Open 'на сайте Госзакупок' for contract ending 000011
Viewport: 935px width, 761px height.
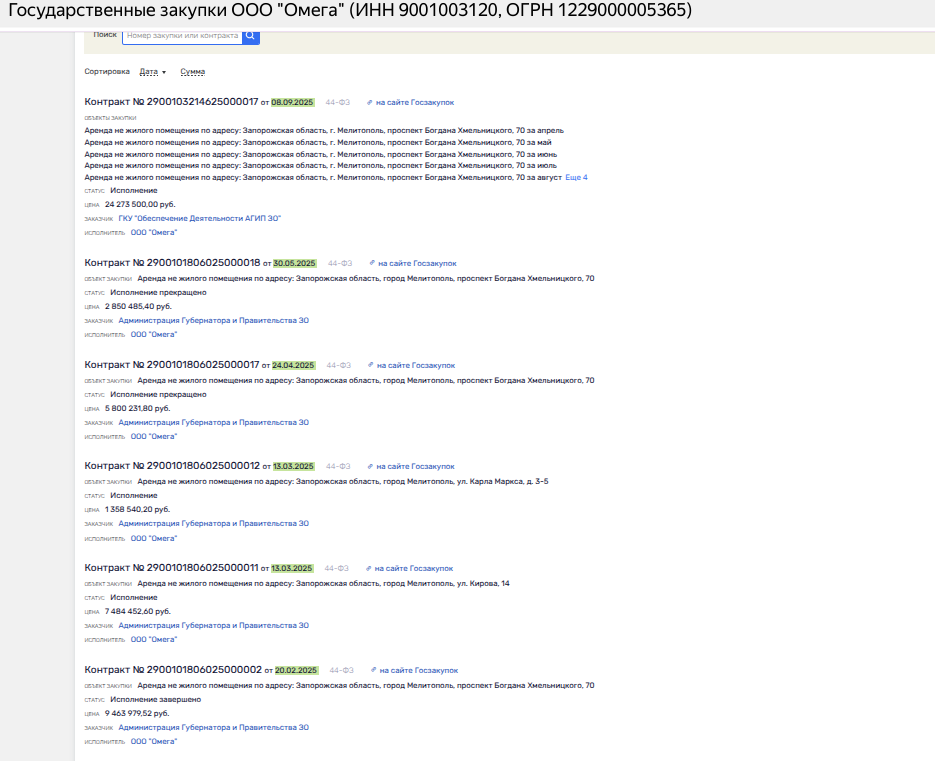point(415,568)
